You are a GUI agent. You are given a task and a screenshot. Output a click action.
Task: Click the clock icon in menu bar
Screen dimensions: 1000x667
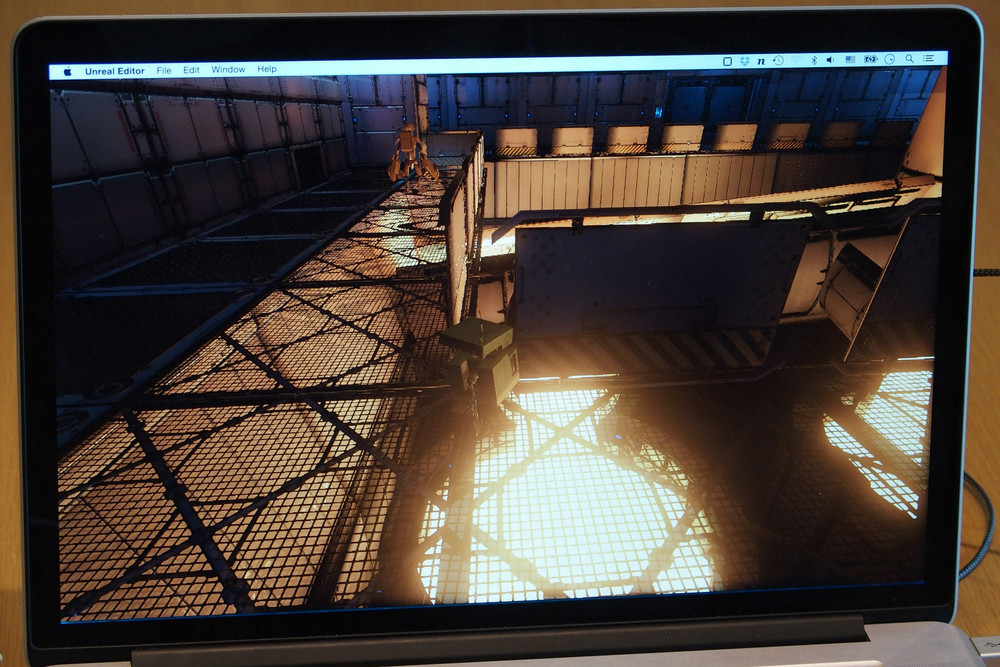(890, 59)
